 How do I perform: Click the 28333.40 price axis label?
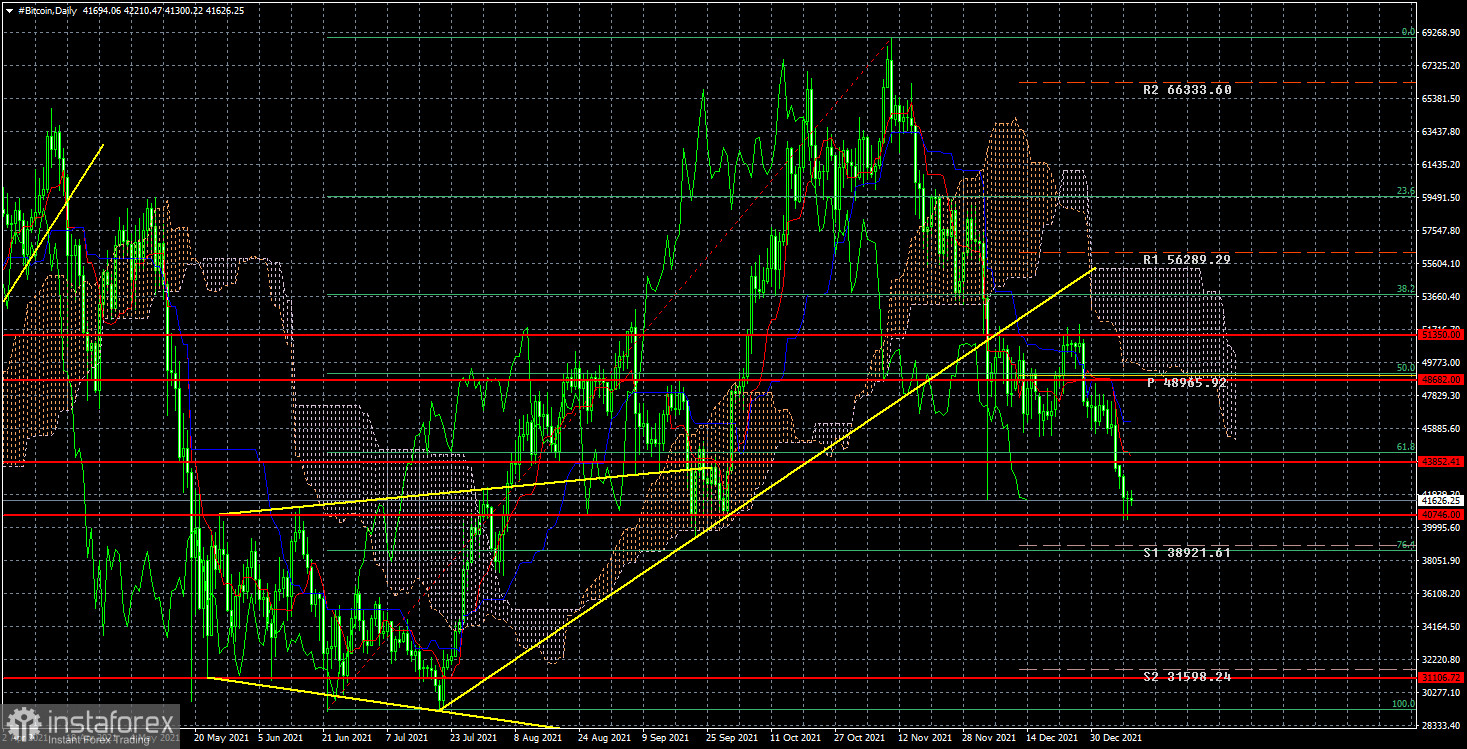coord(1442,726)
